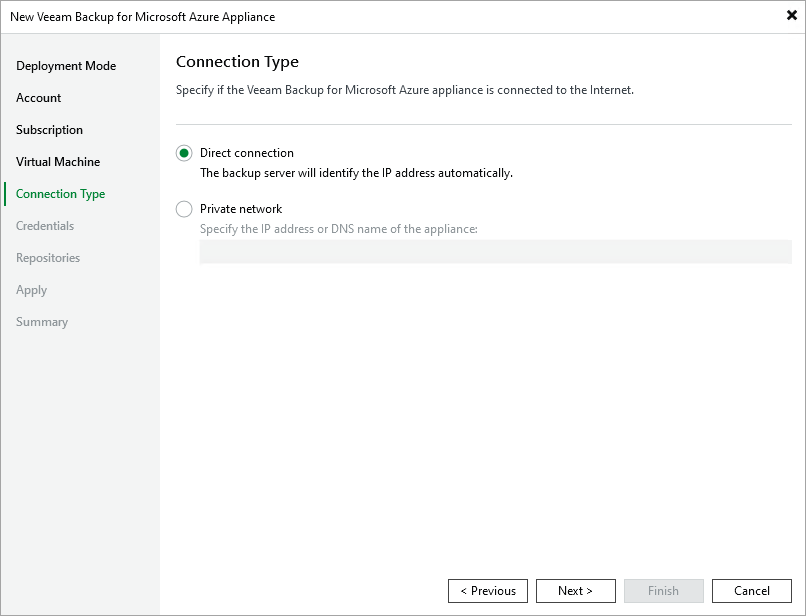Select the Connection Type step
This screenshot has width=806, height=616.
click(58, 193)
